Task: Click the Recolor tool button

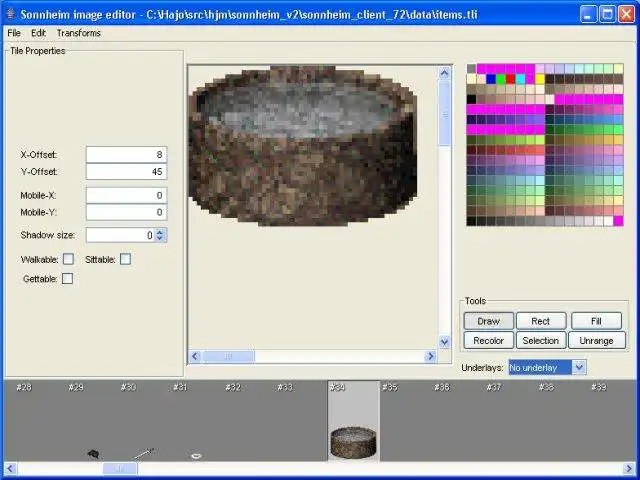Action: 488,340
